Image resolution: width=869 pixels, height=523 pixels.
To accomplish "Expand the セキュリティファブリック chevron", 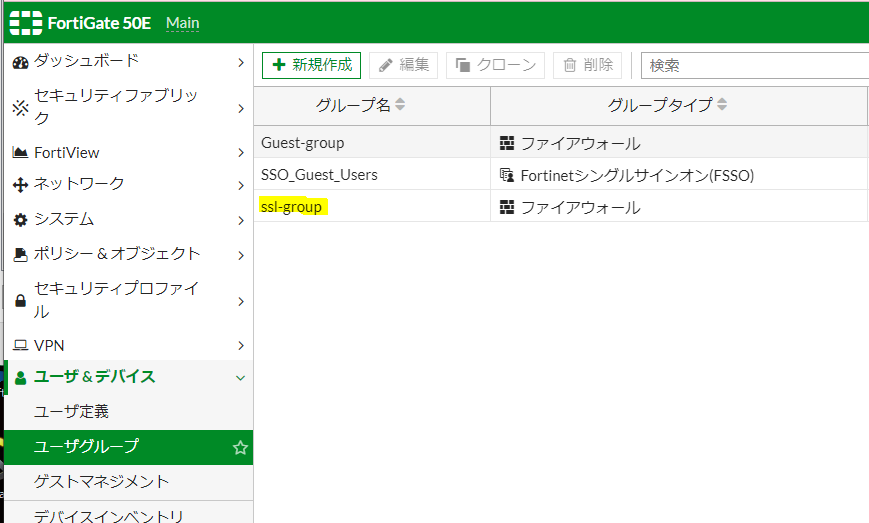I will click(241, 108).
